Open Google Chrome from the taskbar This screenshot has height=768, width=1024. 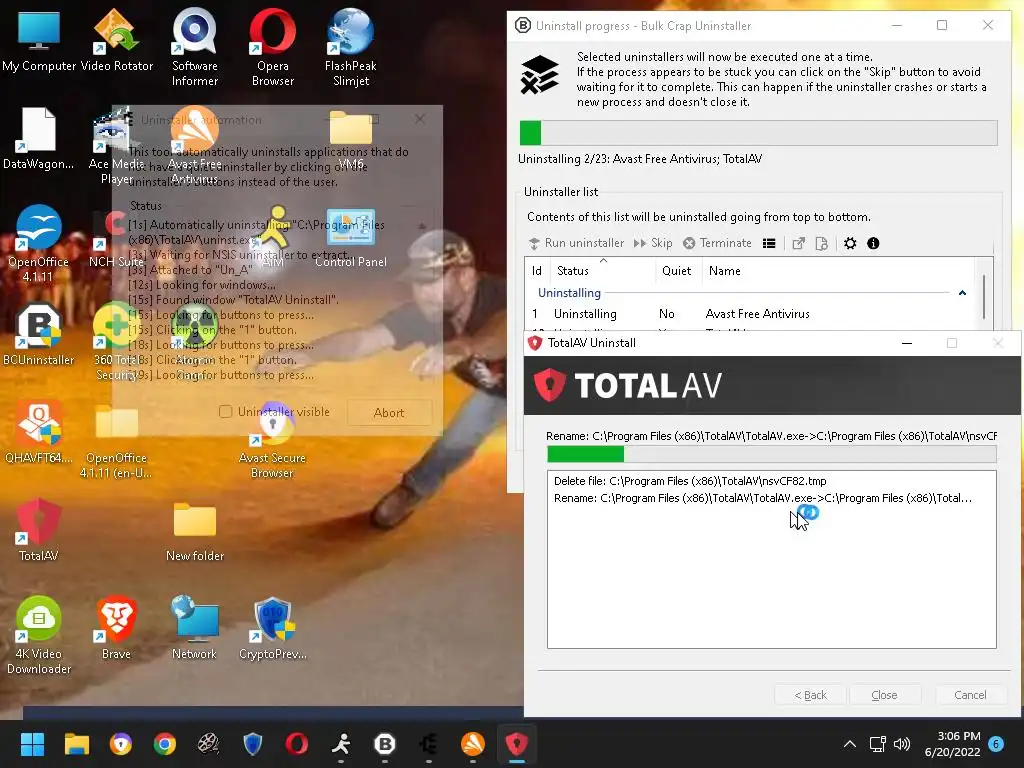click(165, 744)
